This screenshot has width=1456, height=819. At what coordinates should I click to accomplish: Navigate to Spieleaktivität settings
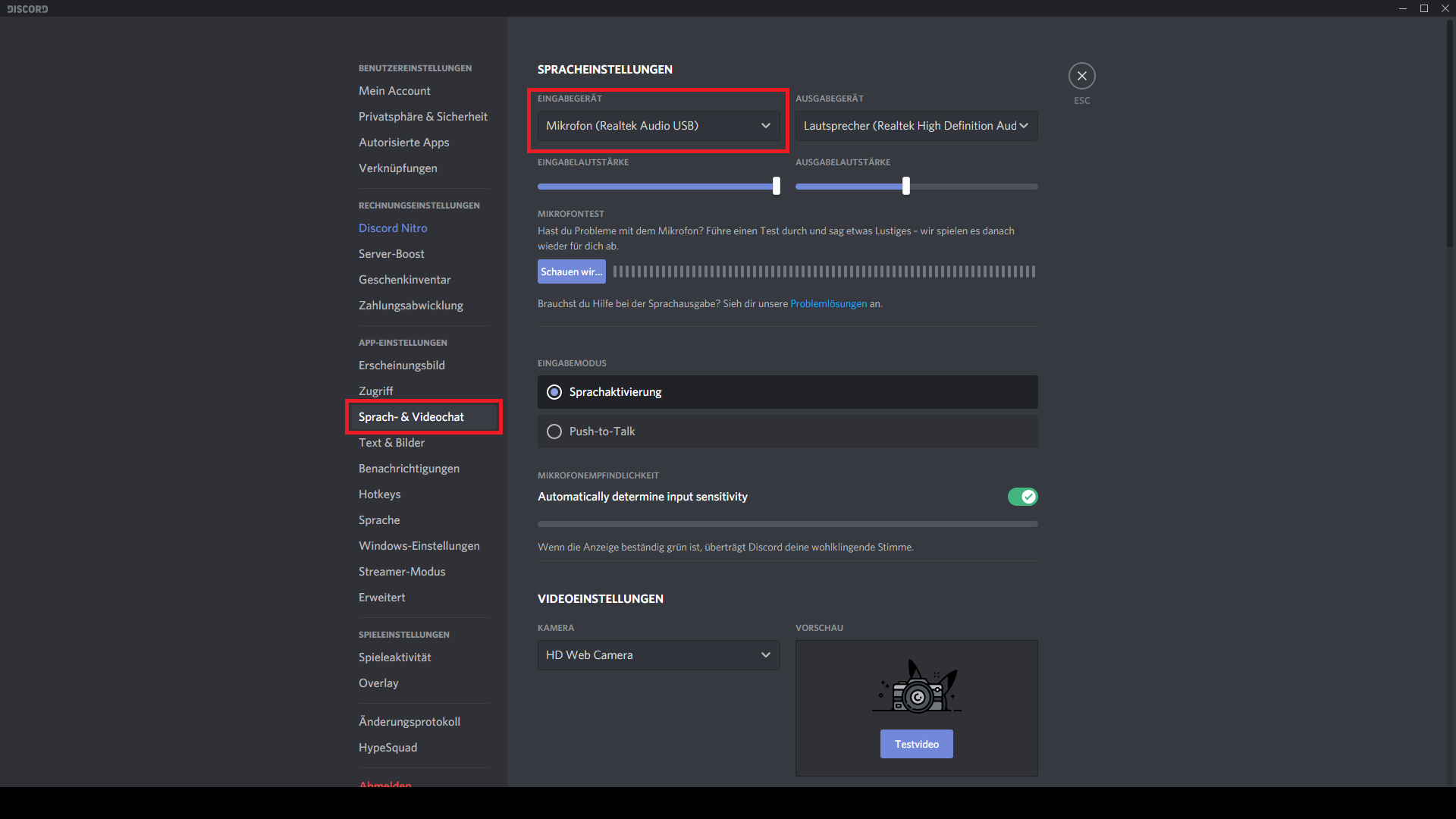(x=394, y=657)
